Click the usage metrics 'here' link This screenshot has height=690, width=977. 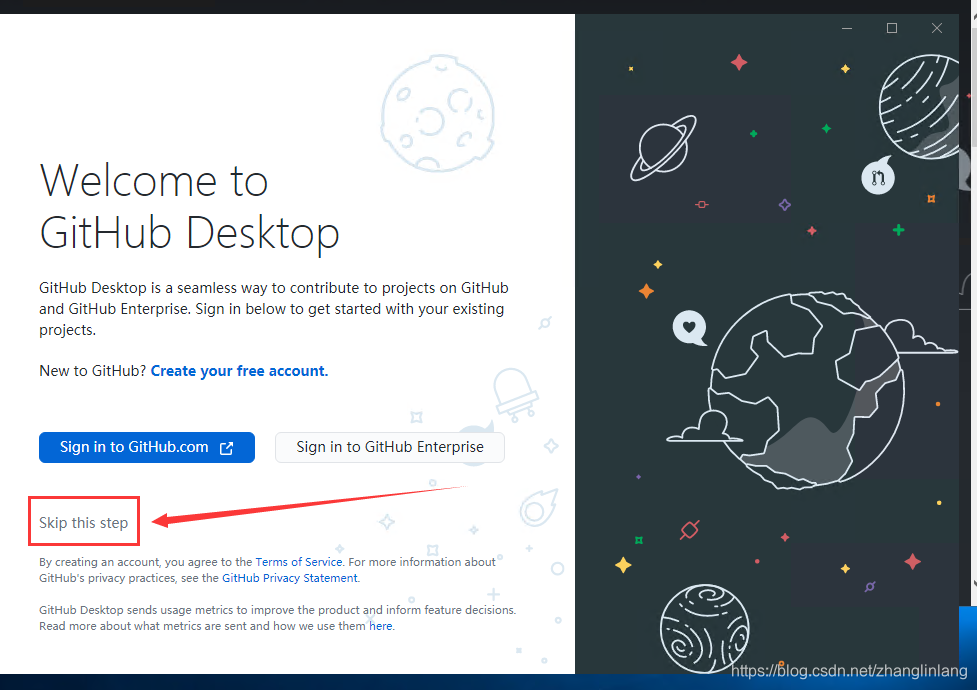click(x=381, y=626)
